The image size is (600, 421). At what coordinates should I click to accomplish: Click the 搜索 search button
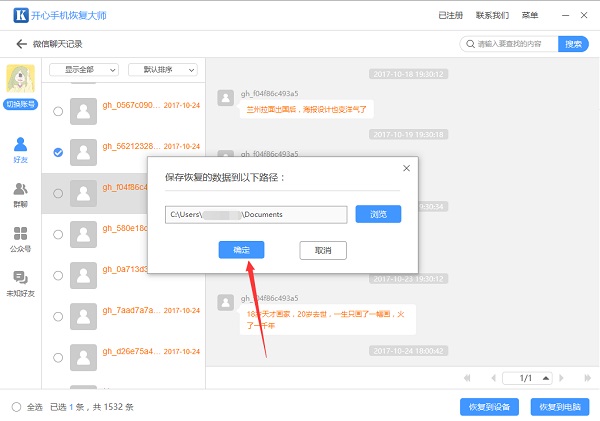coord(573,44)
